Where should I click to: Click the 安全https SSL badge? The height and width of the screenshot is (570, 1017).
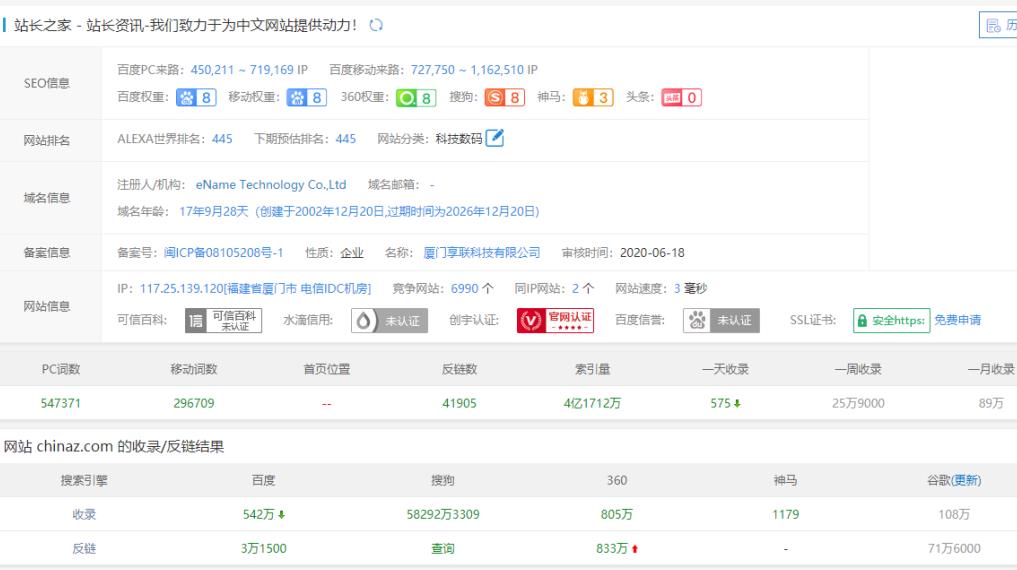click(x=891, y=320)
